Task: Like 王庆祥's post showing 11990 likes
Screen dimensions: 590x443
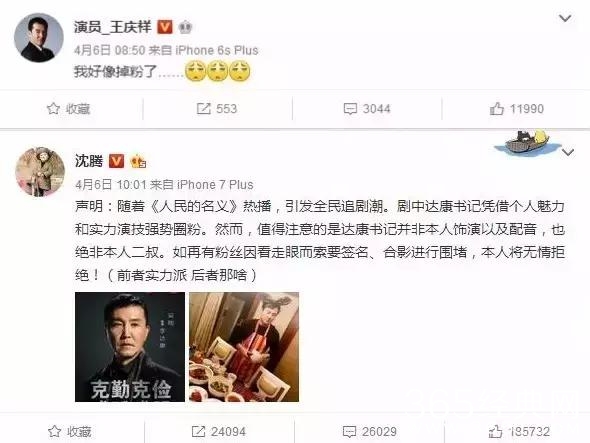Action: 517,109
